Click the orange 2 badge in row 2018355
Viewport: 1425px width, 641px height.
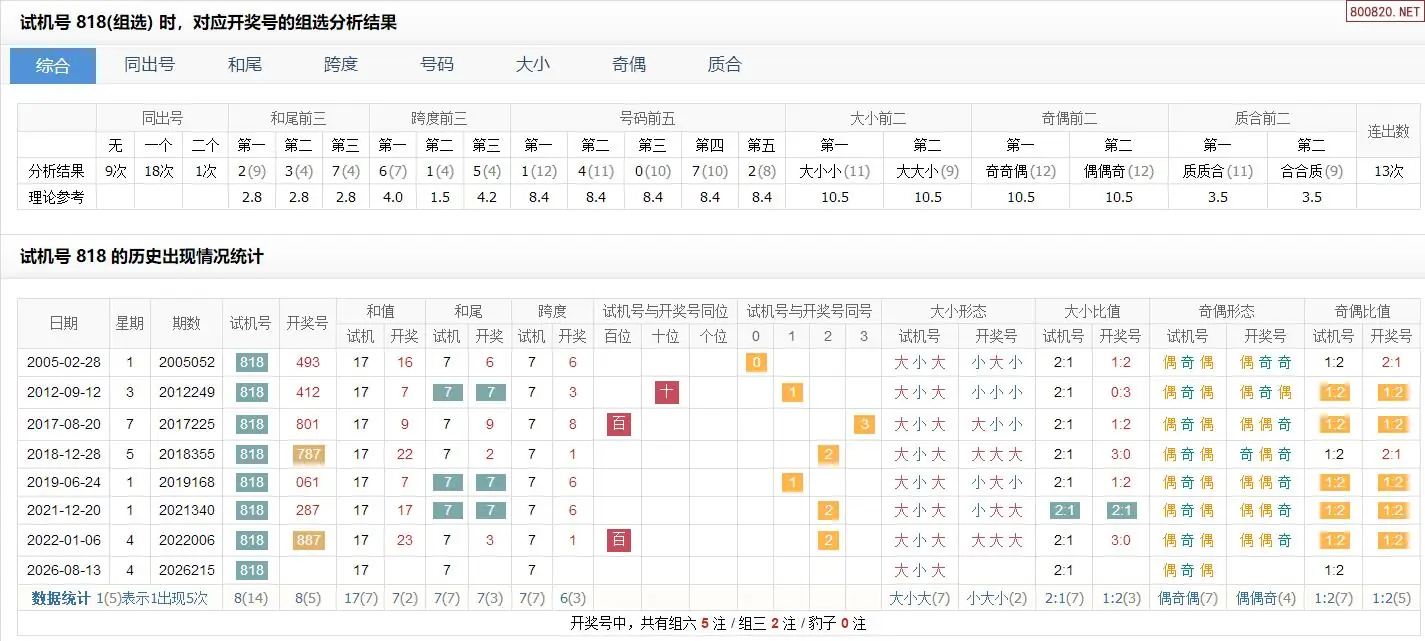click(828, 455)
